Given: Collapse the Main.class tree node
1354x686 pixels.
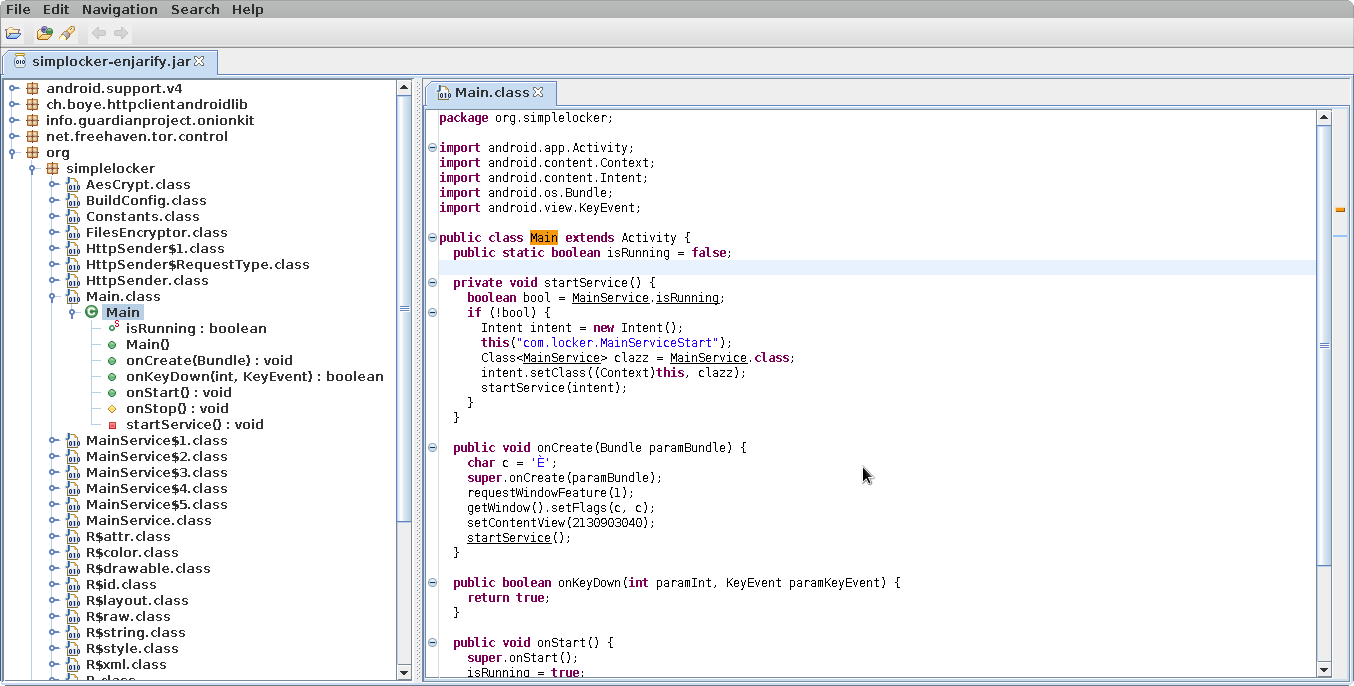Looking at the screenshot, I should coord(53,296).
